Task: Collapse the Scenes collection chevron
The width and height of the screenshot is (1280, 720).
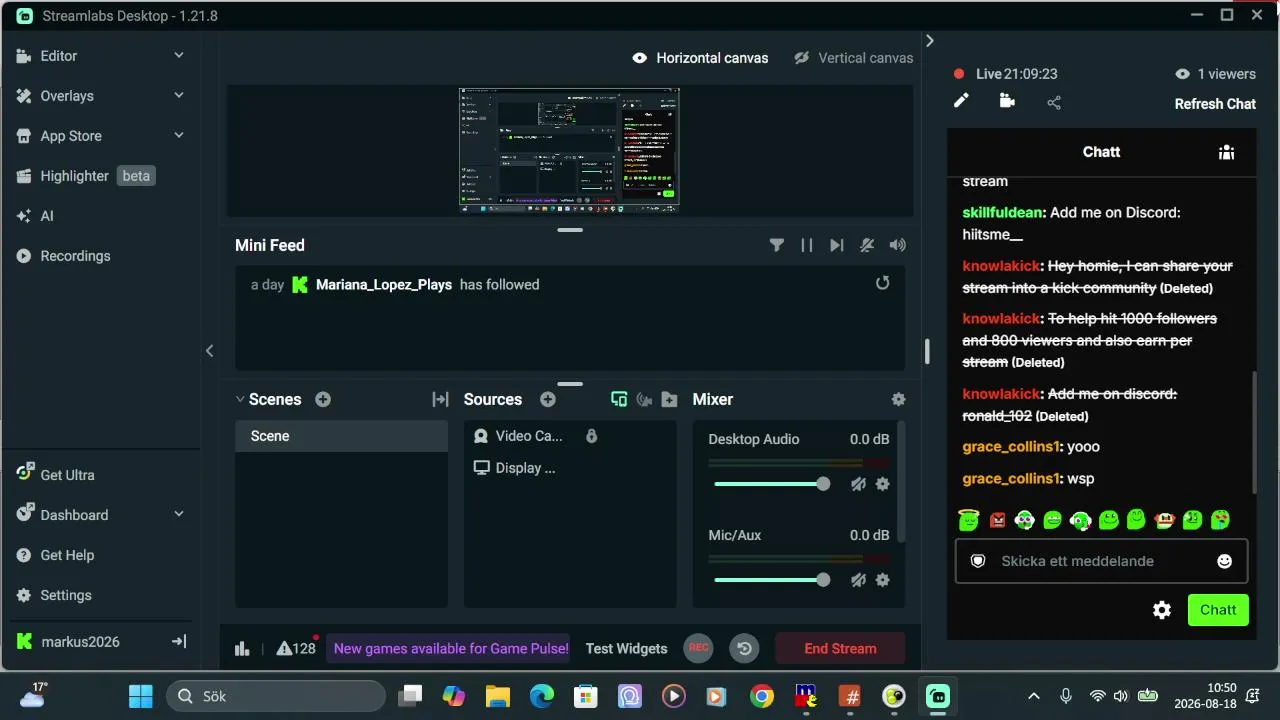Action: pos(240,399)
